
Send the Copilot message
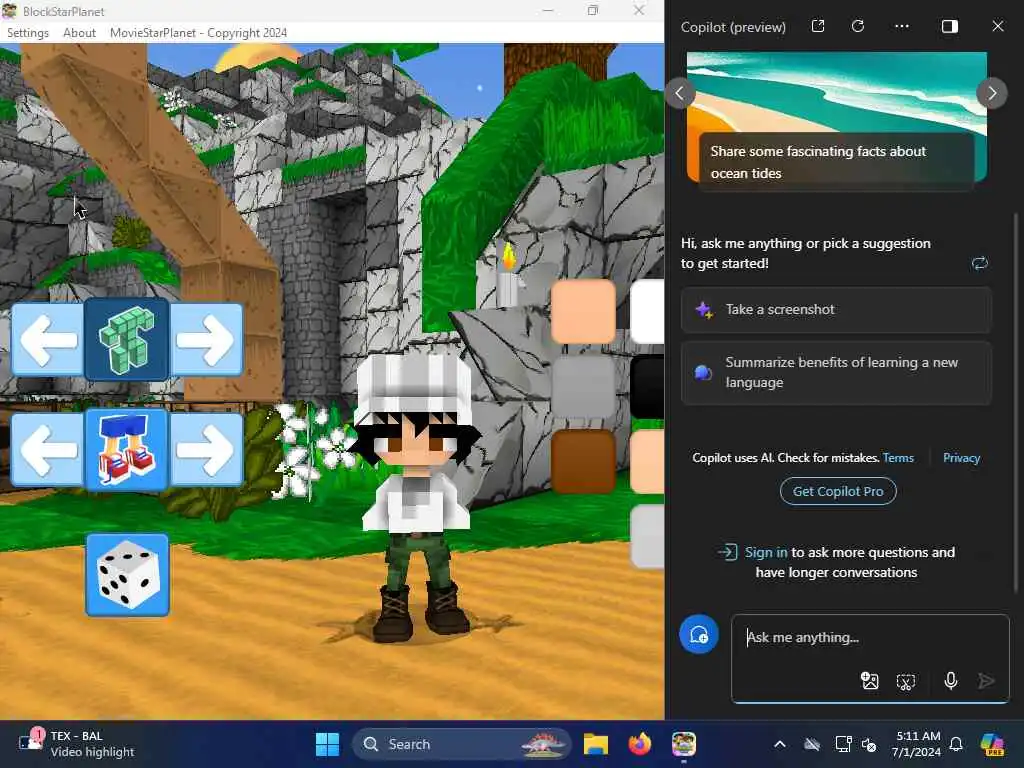click(x=986, y=681)
